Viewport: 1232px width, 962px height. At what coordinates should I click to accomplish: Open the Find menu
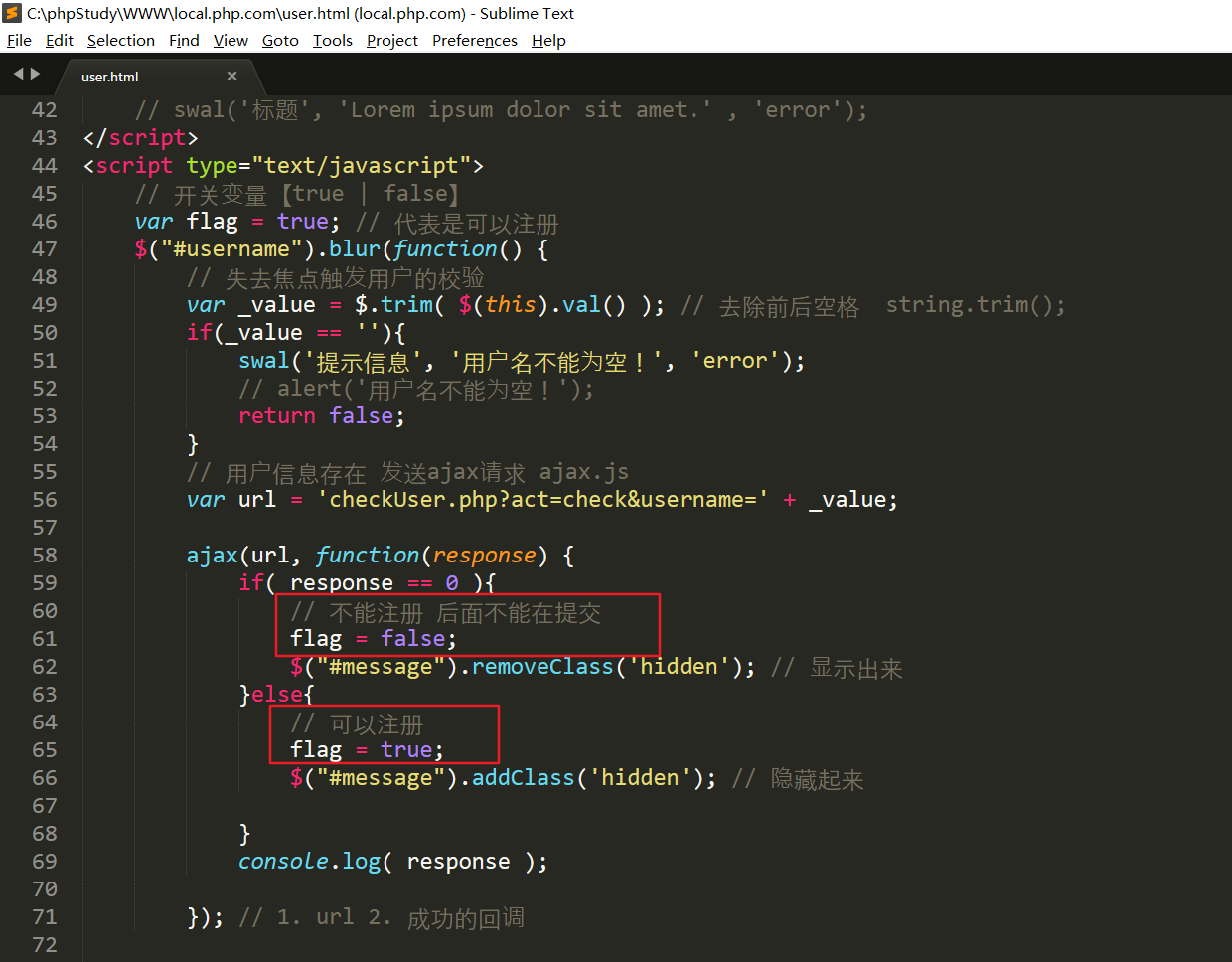pos(184,41)
